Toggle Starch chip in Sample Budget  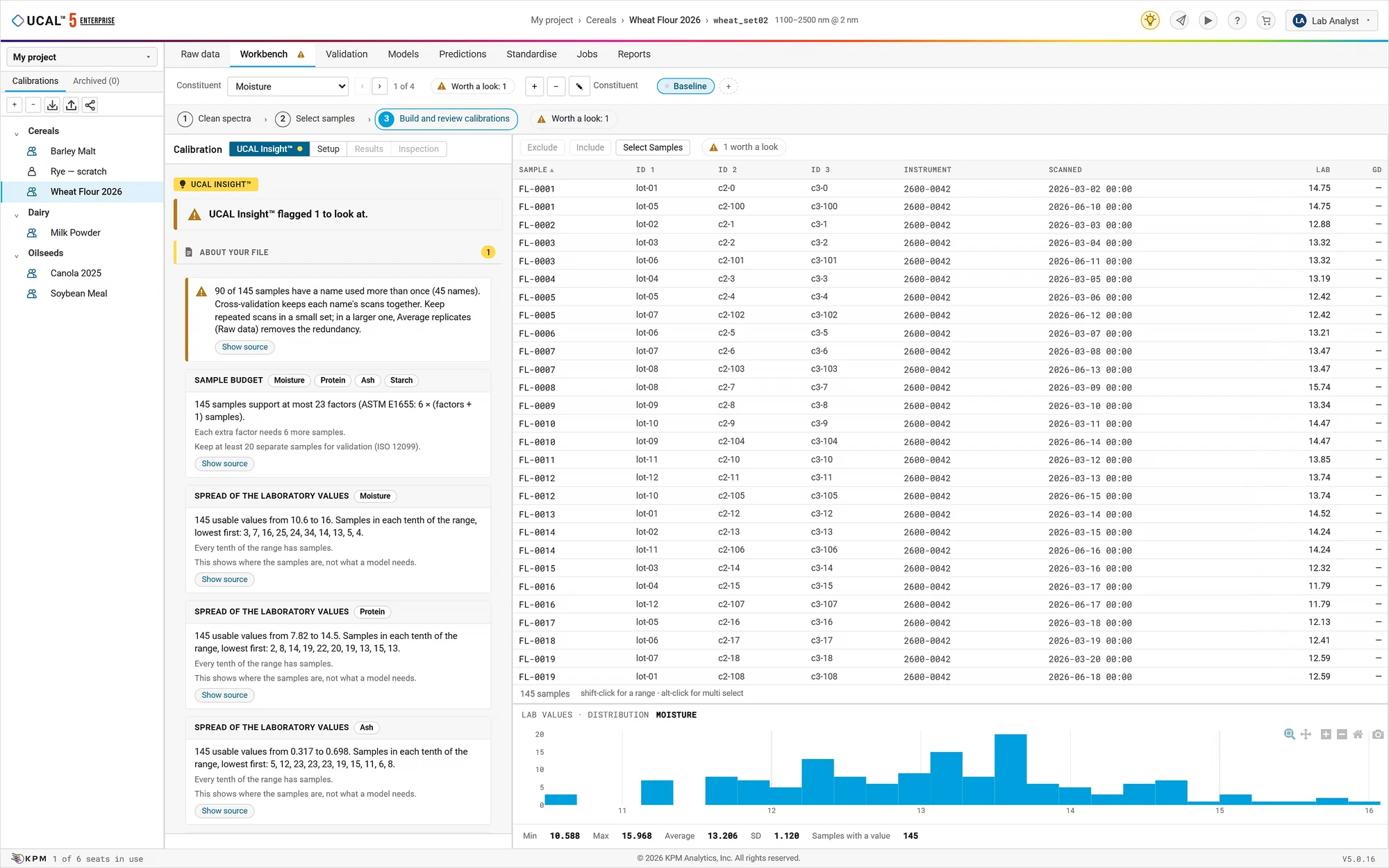pos(401,381)
